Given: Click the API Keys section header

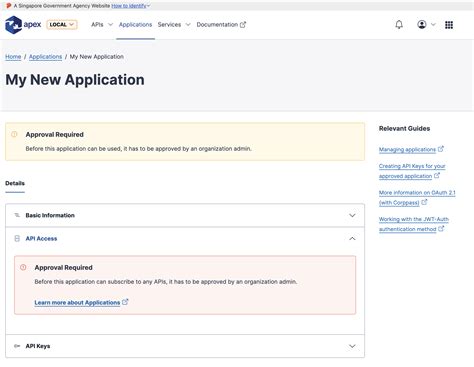Looking at the screenshot, I should tap(185, 346).
